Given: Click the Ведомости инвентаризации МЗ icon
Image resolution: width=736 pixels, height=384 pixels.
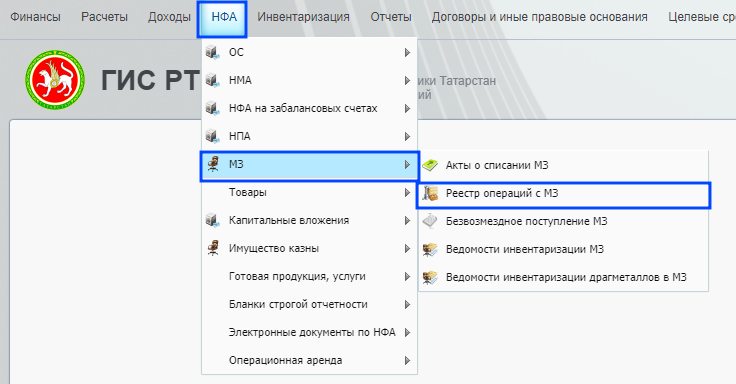Looking at the screenshot, I should coord(430,249).
